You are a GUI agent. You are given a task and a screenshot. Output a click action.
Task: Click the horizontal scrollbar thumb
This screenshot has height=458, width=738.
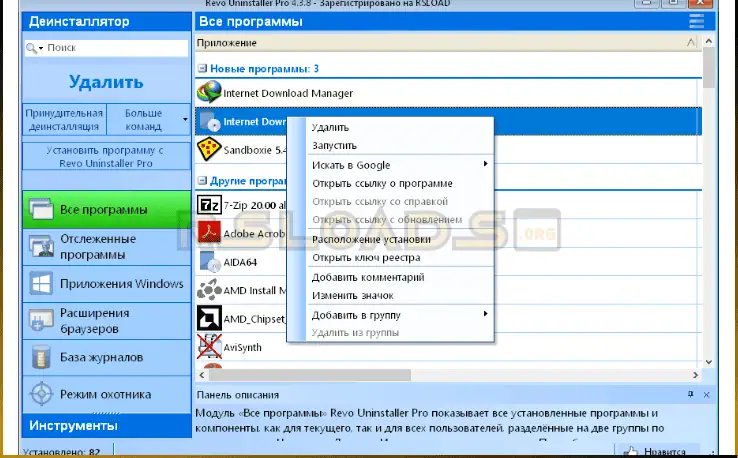[310, 375]
